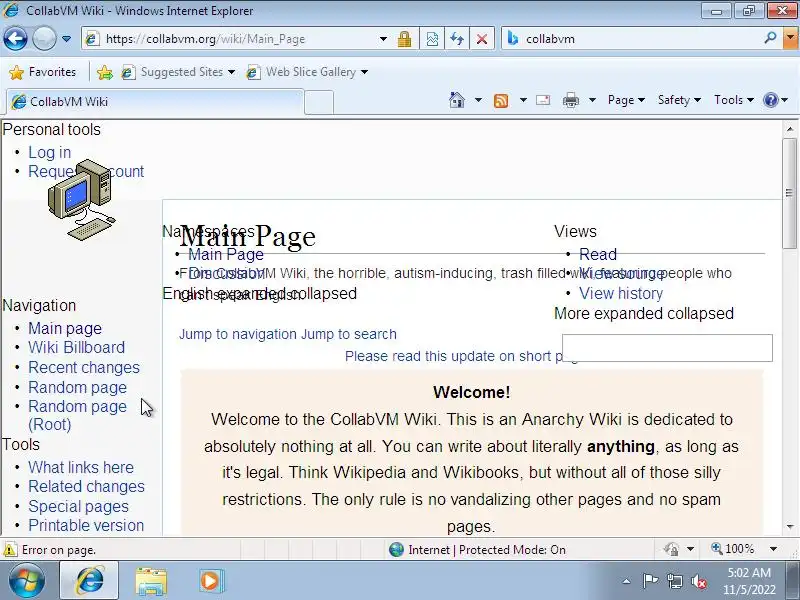Click the page scrollbar down arrow
The width and height of the screenshot is (800, 600).
[790, 527]
